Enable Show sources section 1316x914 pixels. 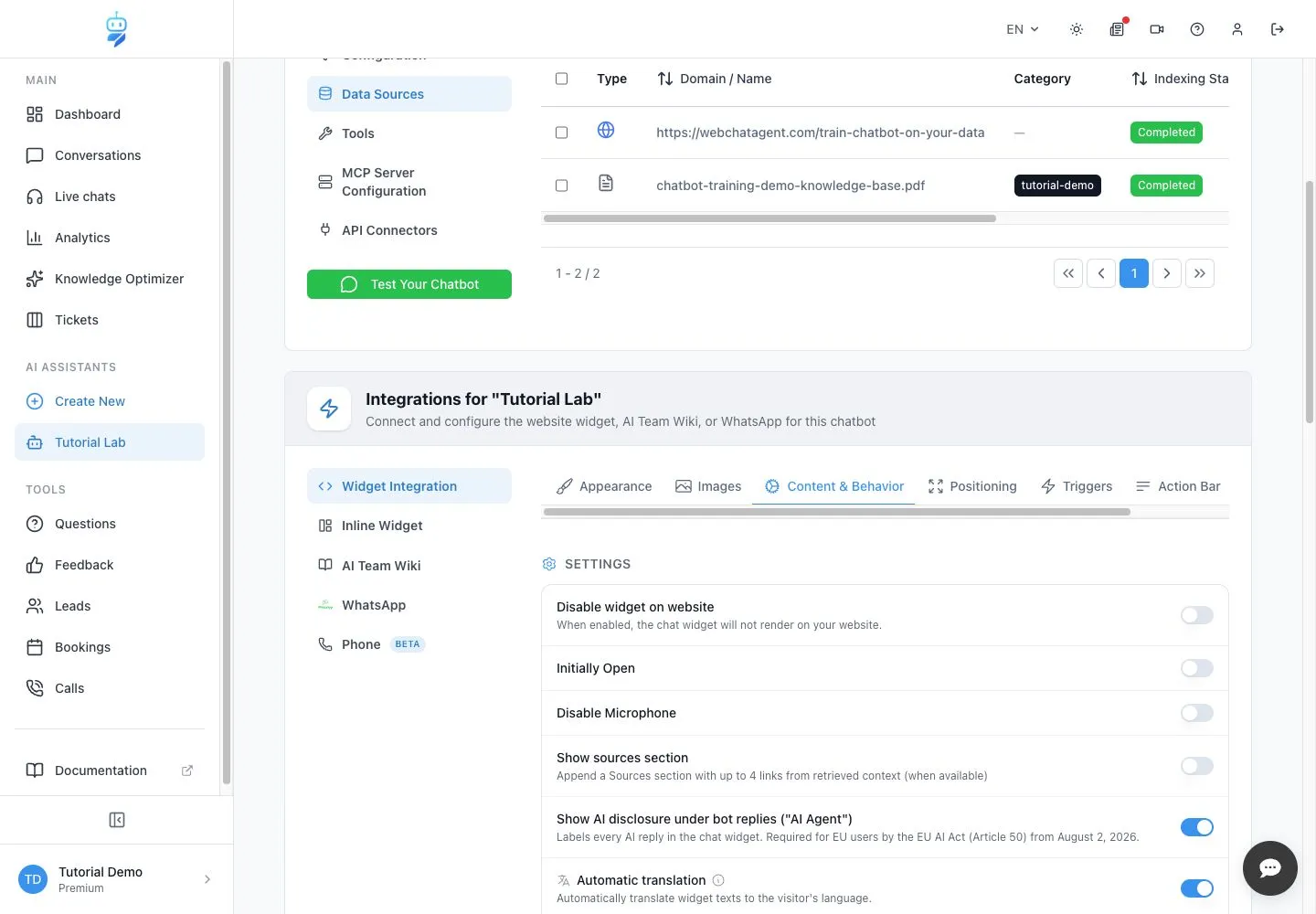1197,766
